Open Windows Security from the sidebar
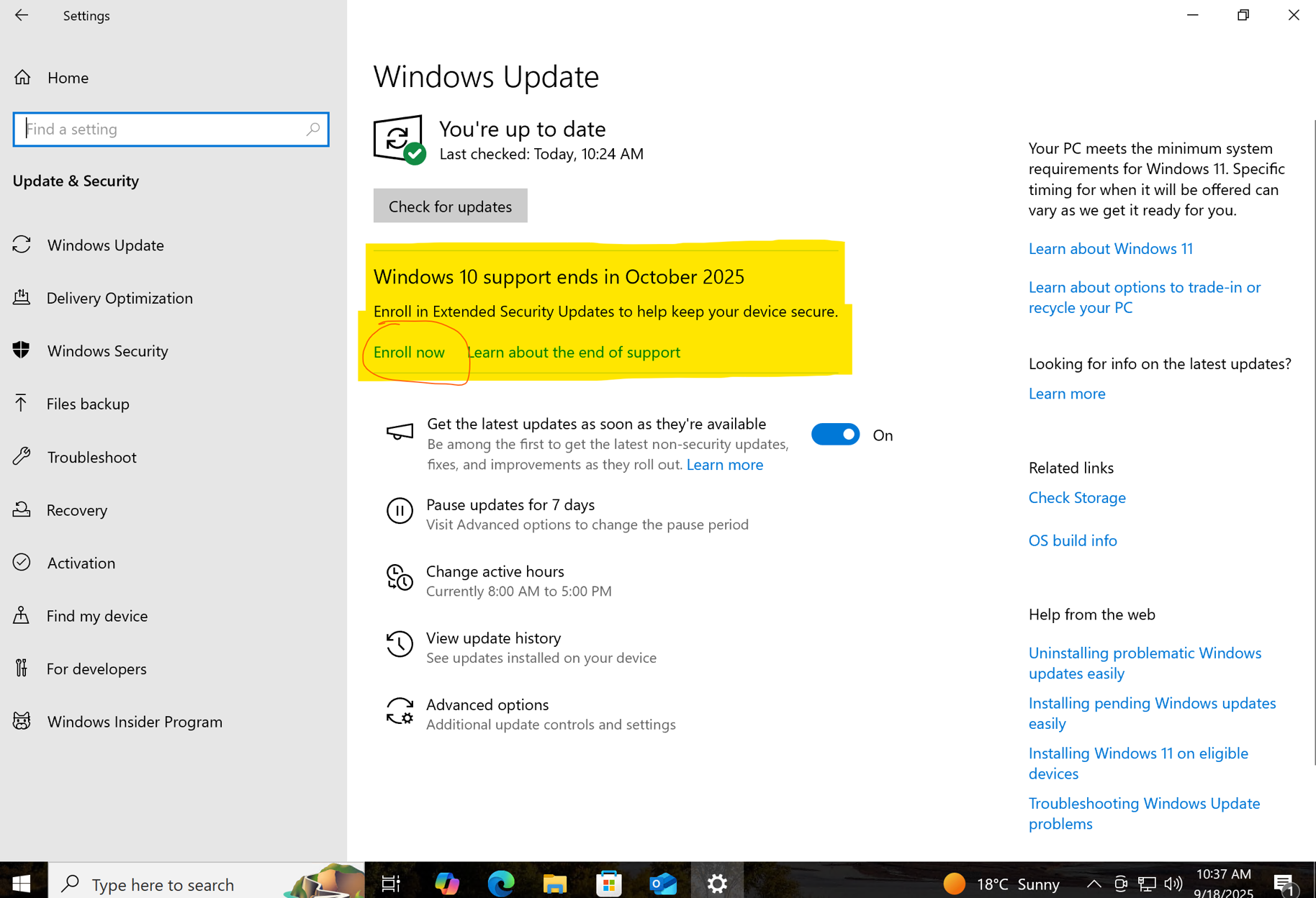 pos(107,350)
